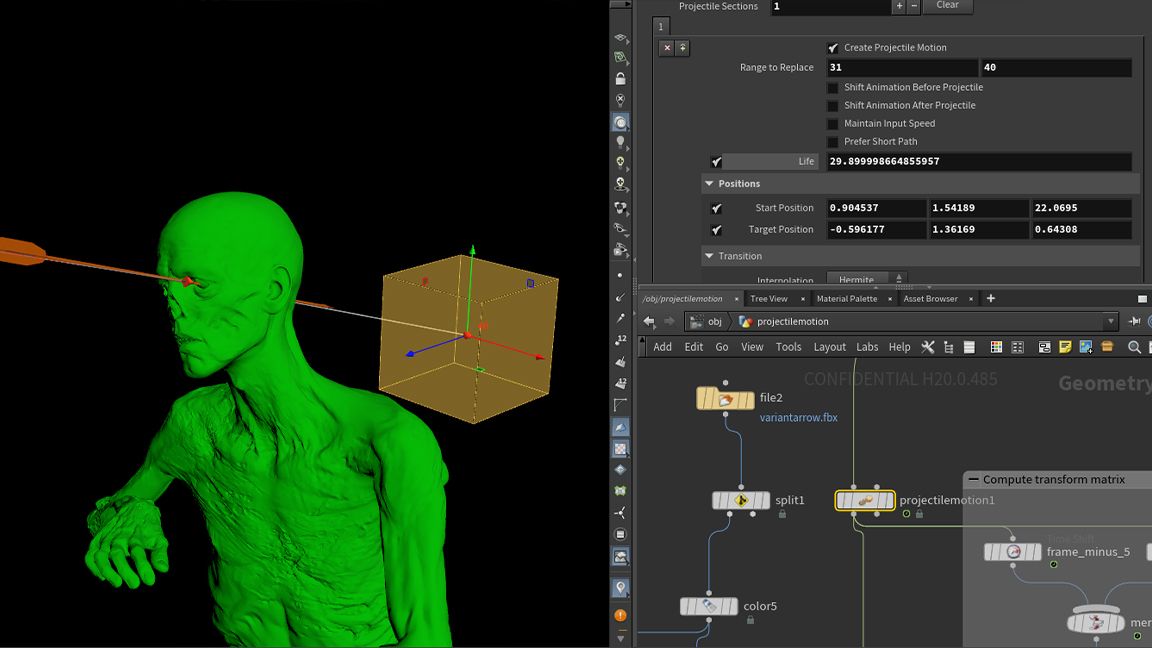
Task: Click the back navigation arrow above the network editor
Action: pos(648,321)
